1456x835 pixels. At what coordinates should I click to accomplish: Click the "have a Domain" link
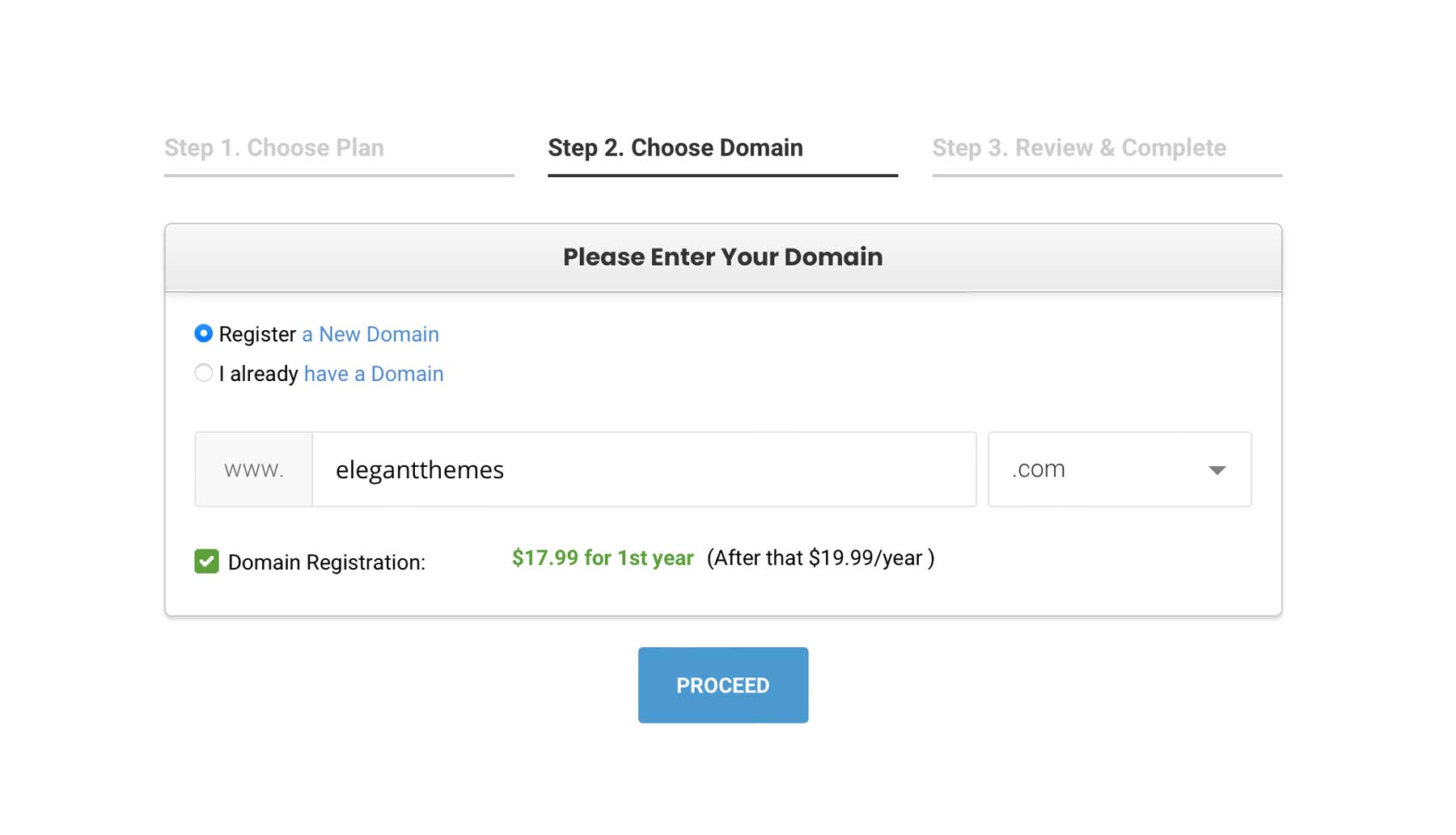click(x=373, y=373)
